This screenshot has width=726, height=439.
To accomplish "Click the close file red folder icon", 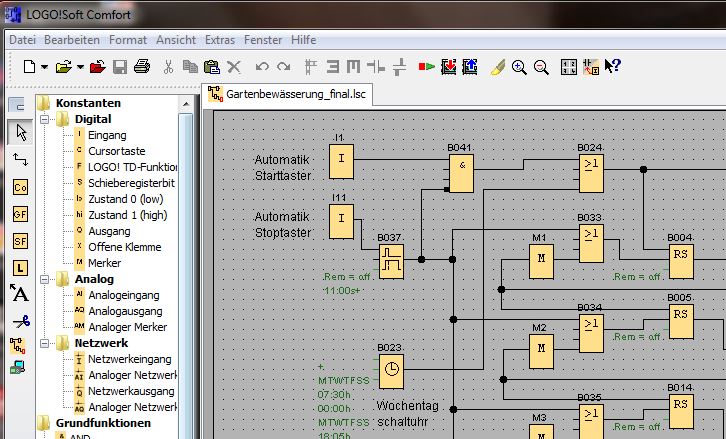I will (98, 67).
